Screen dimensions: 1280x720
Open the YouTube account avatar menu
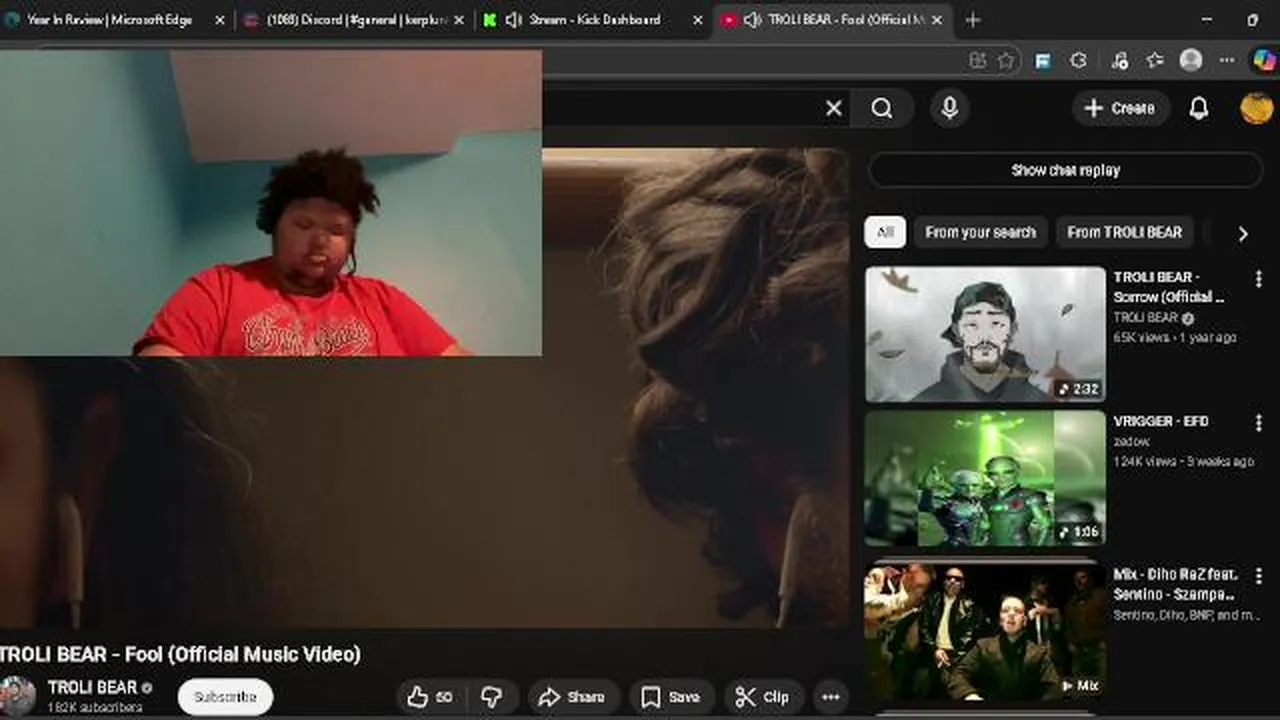tap(1256, 108)
